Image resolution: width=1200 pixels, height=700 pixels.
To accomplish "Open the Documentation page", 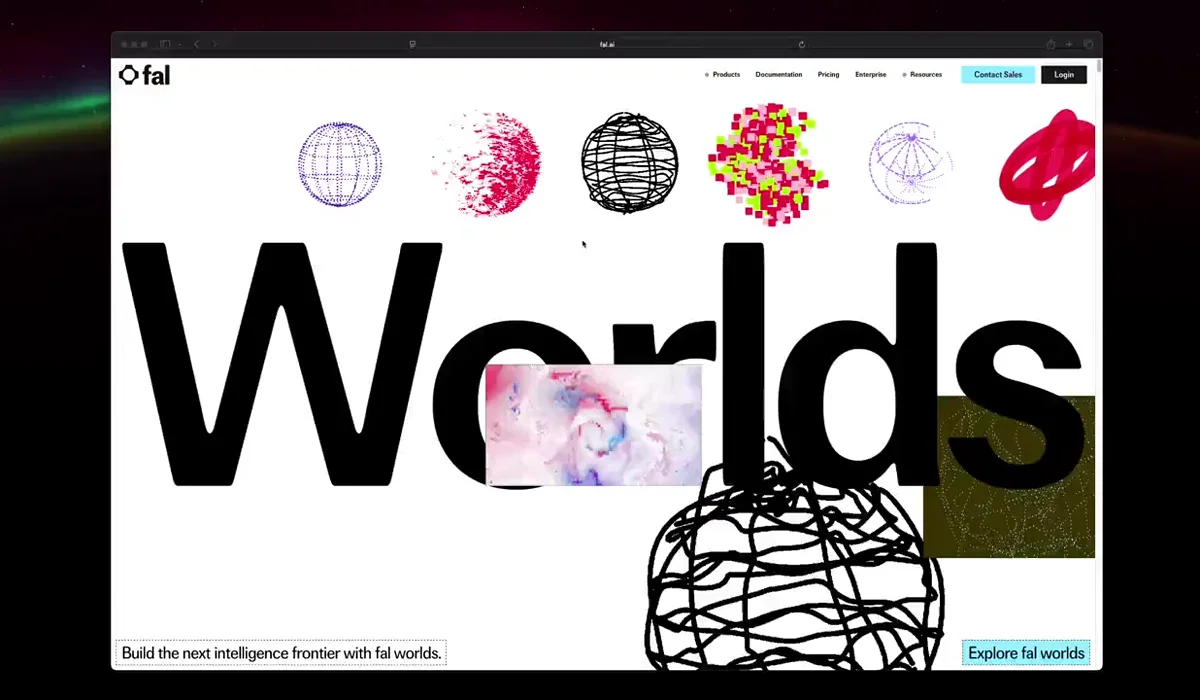I will pos(779,75).
